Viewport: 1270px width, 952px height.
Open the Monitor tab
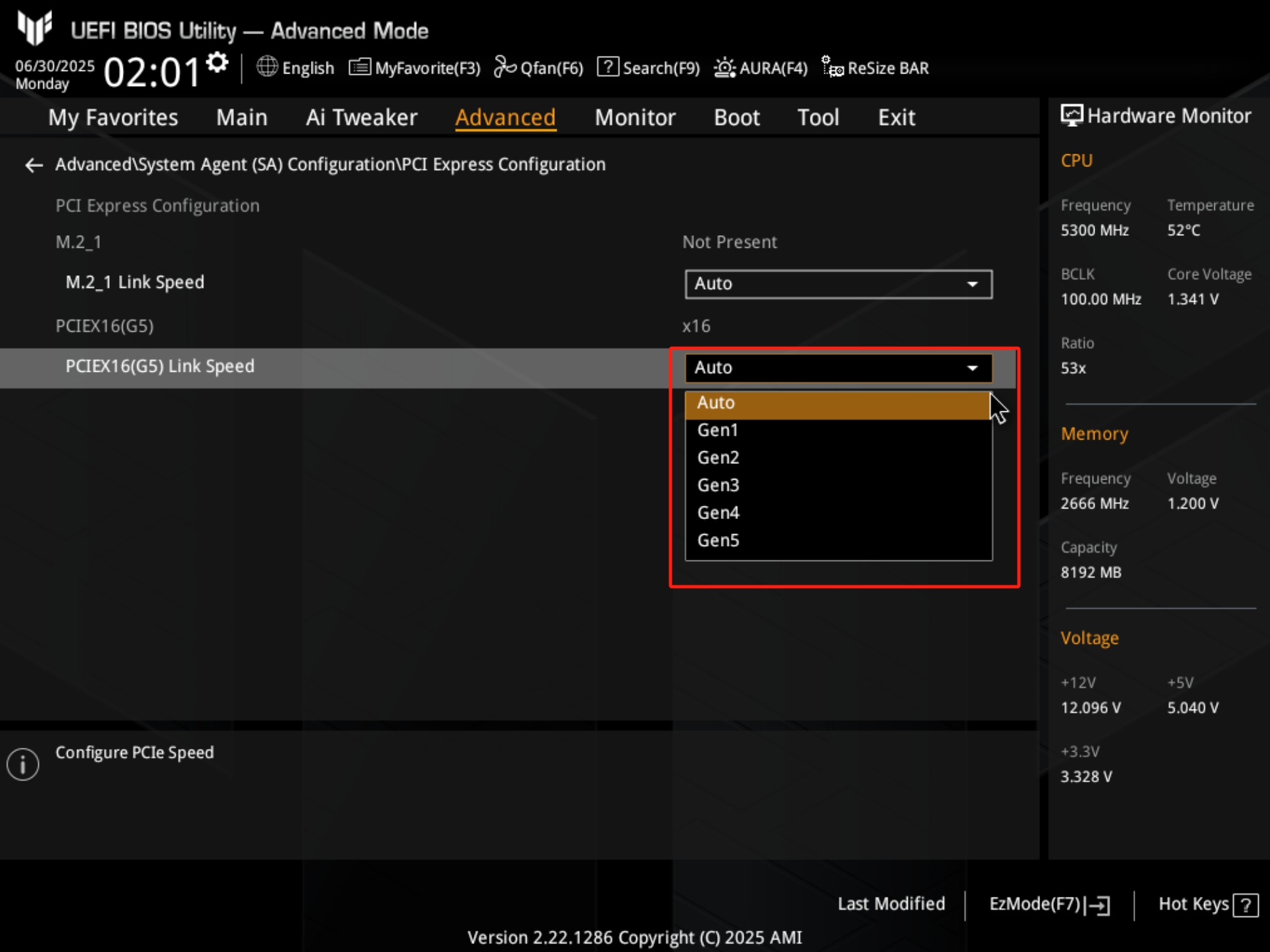tap(634, 118)
